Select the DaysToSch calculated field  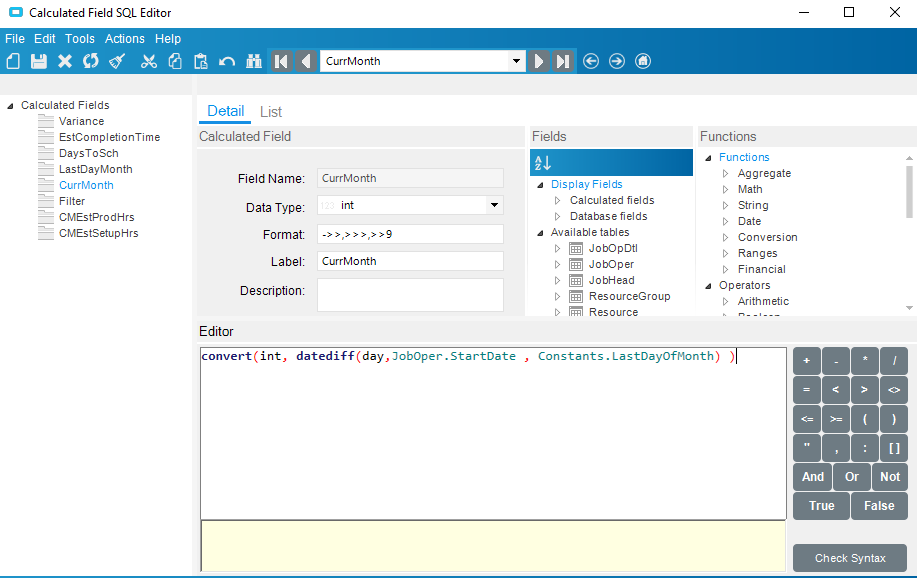tap(88, 153)
